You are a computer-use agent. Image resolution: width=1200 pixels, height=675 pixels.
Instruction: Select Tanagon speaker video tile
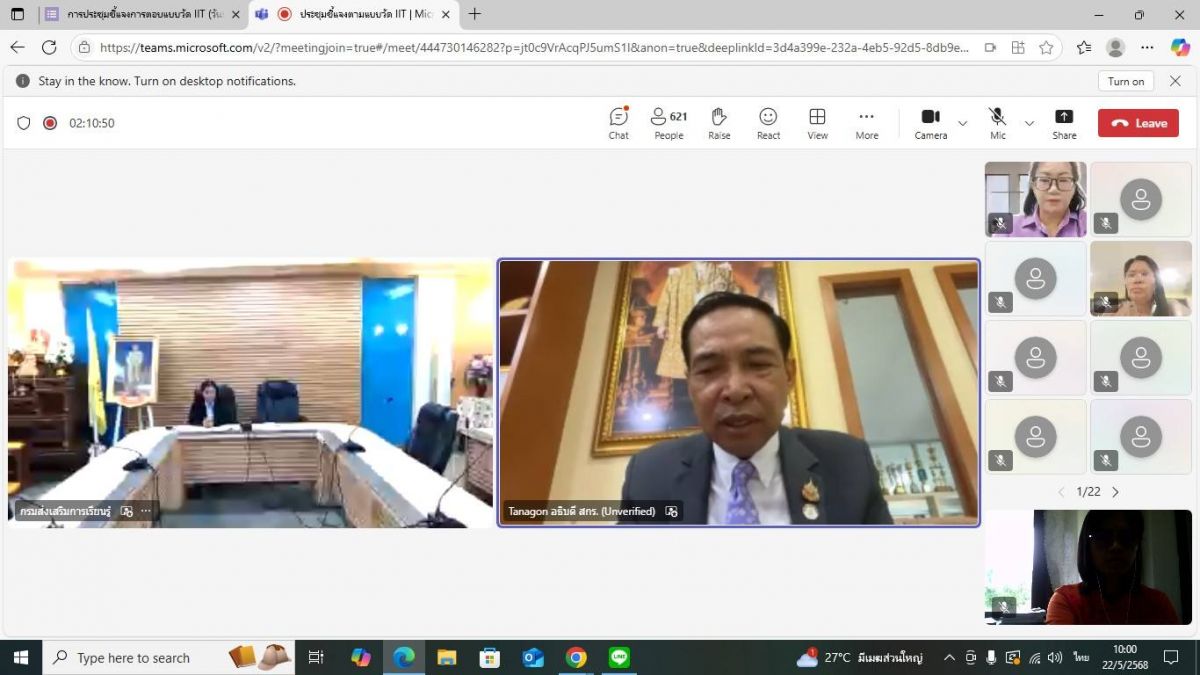click(x=738, y=392)
